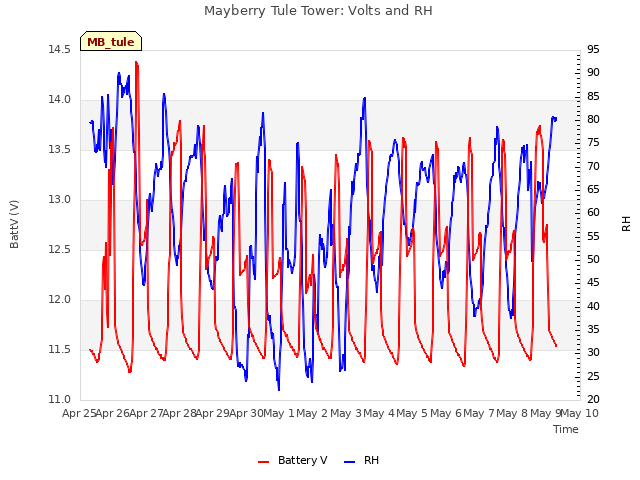Image resolution: width=640 pixels, height=480 pixels.
Task: Click the May 8 date label
Action: point(512,414)
